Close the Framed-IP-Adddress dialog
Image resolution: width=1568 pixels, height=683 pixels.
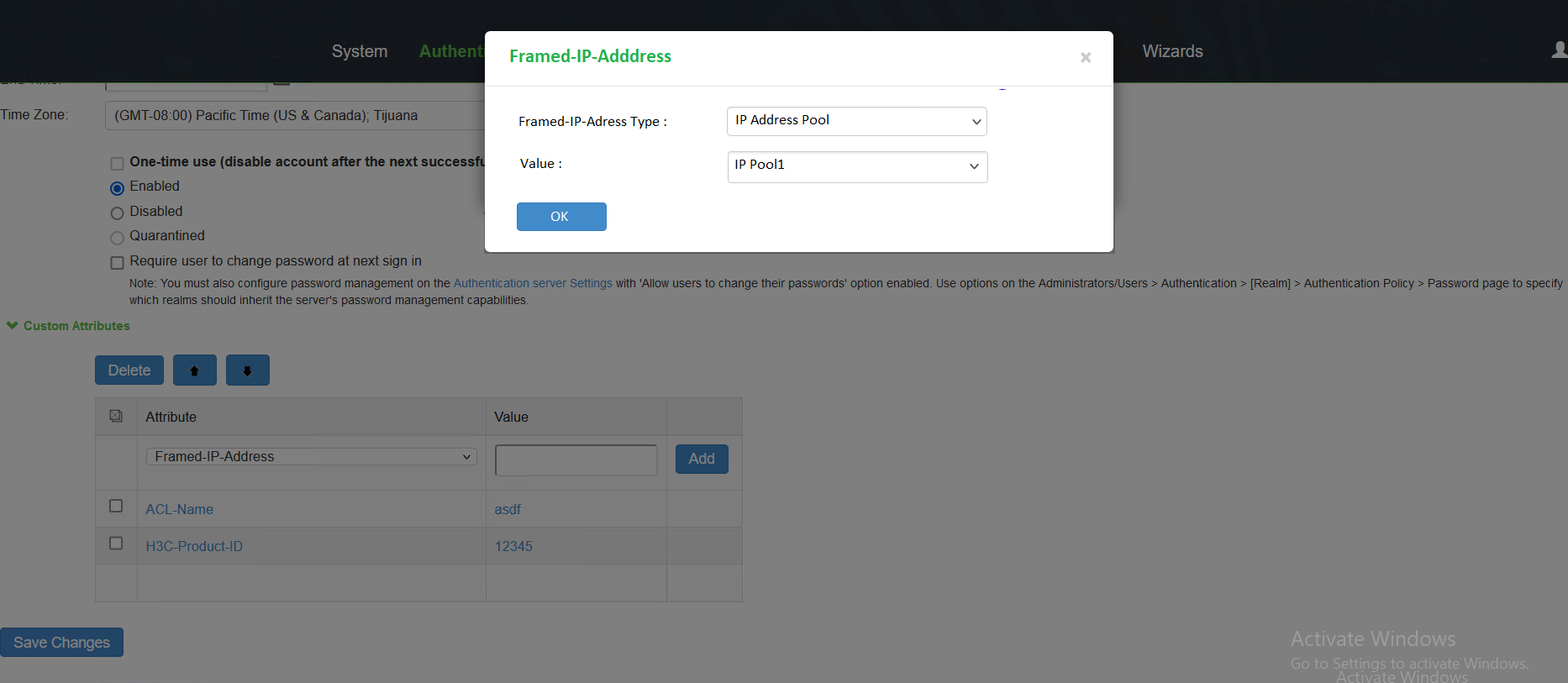coord(1085,57)
